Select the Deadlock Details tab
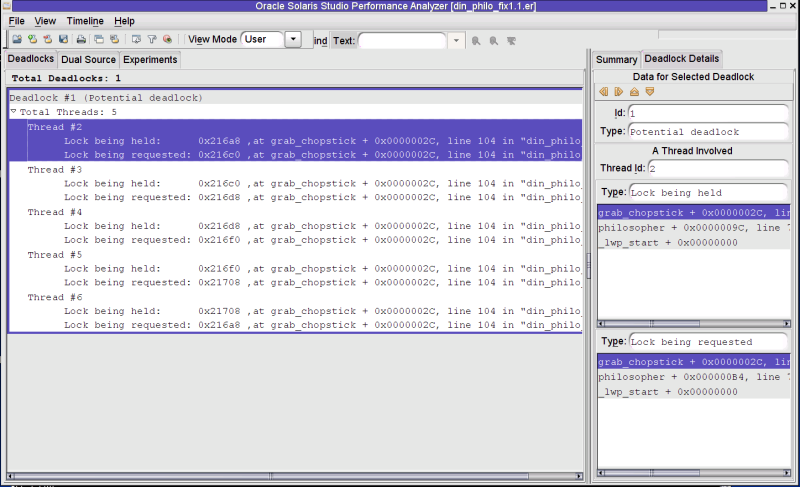 (x=682, y=59)
